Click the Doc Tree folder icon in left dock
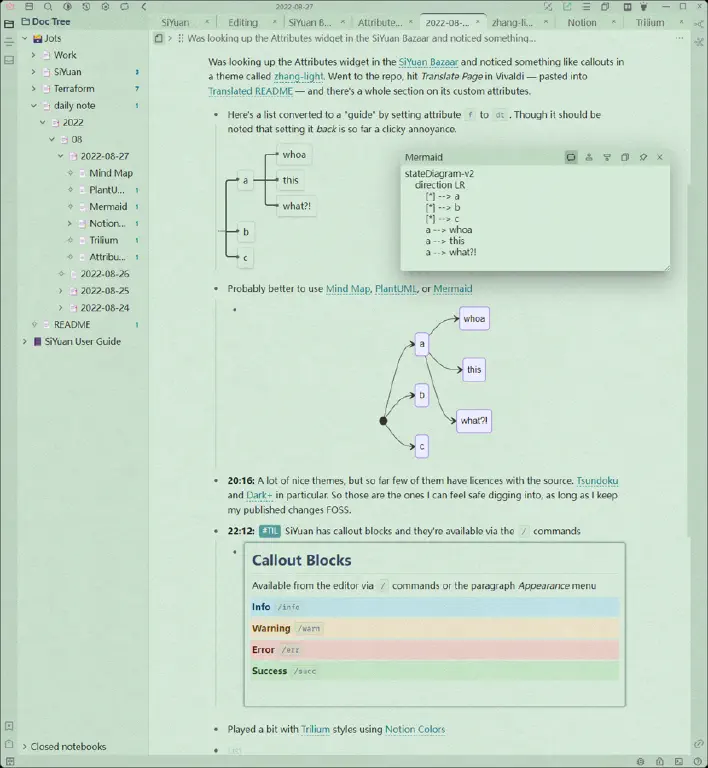This screenshot has height=768, width=708. 9,24
